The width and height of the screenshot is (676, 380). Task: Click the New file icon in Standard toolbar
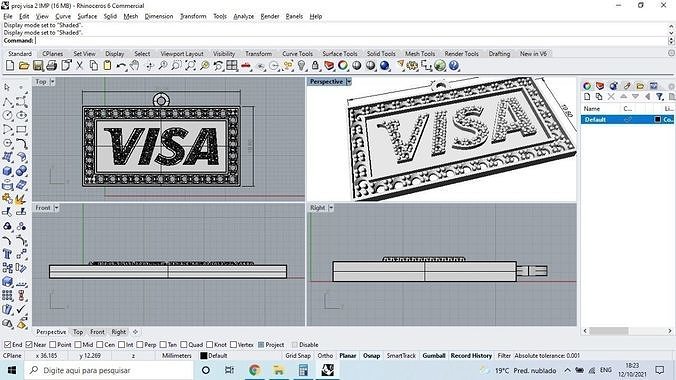tap(10, 66)
